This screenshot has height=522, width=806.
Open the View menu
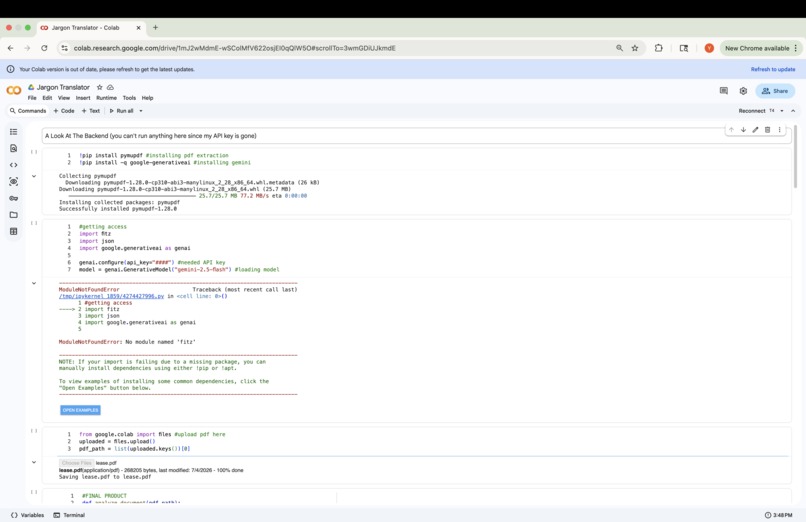click(64, 98)
